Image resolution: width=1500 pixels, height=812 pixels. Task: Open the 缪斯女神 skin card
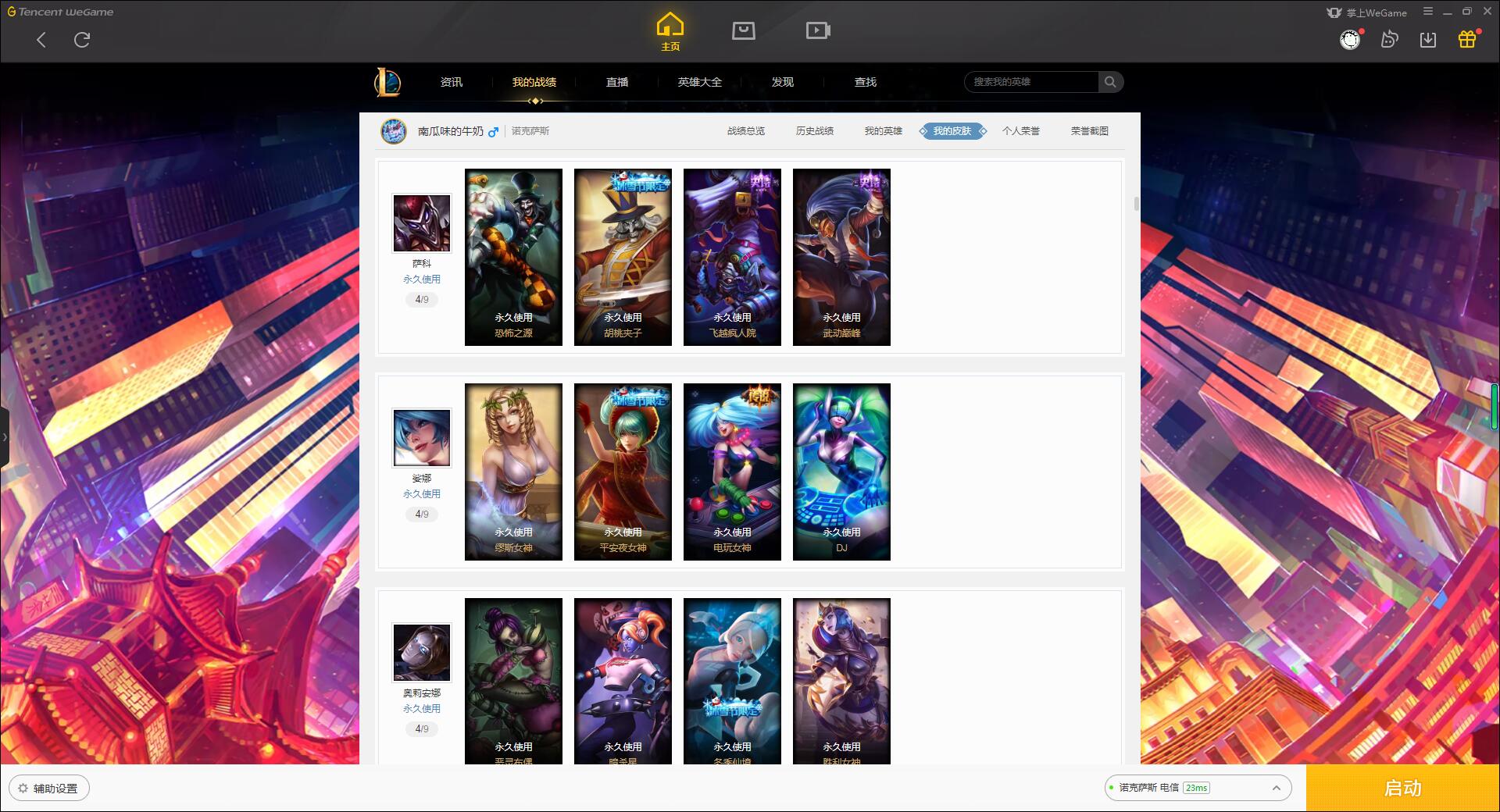513,472
